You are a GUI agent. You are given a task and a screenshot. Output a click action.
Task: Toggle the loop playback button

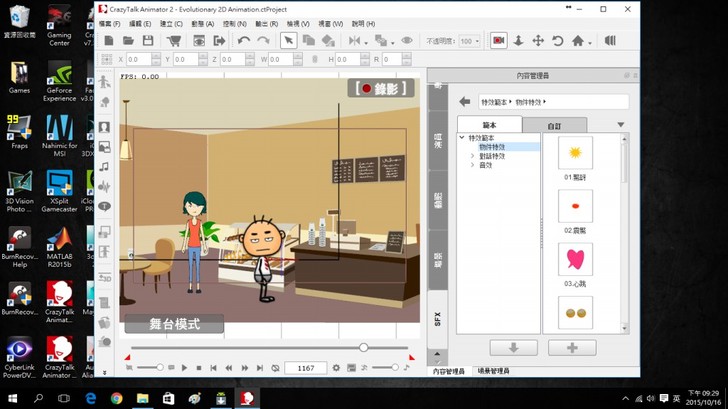coord(275,368)
